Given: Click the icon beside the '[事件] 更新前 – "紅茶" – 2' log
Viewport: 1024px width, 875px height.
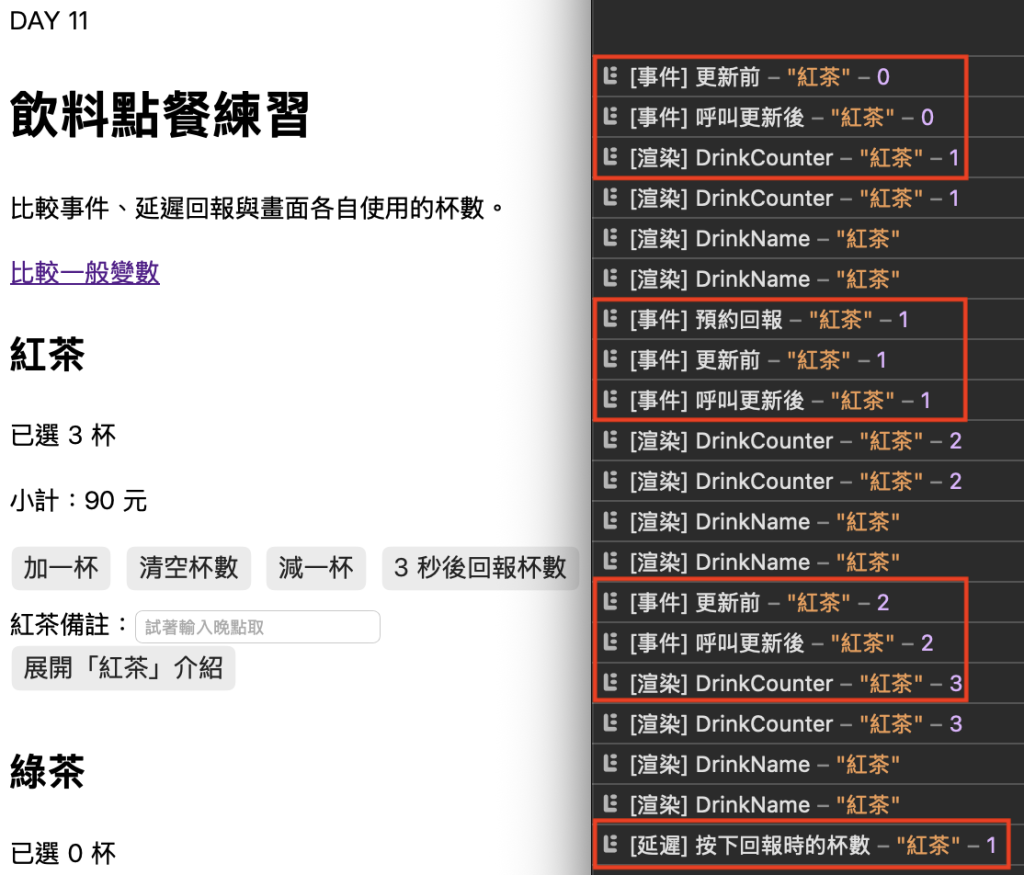Looking at the screenshot, I should (x=611, y=602).
